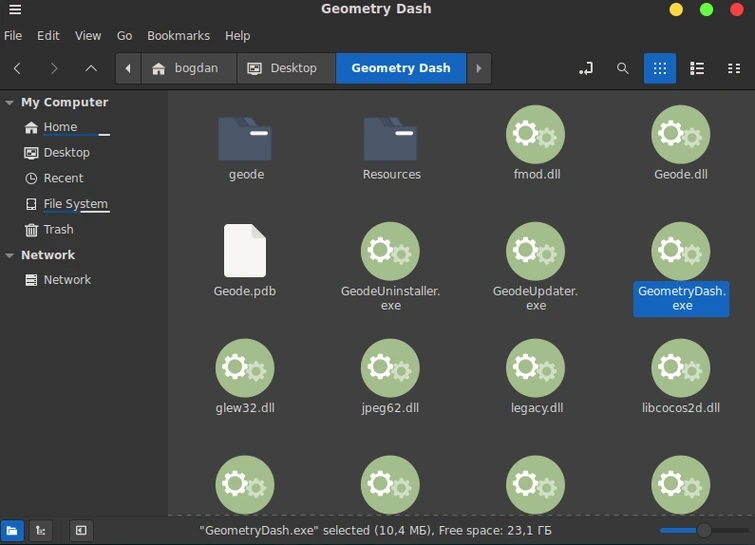Image resolution: width=755 pixels, height=545 pixels.
Task: Select the geode folder
Action: point(245,139)
